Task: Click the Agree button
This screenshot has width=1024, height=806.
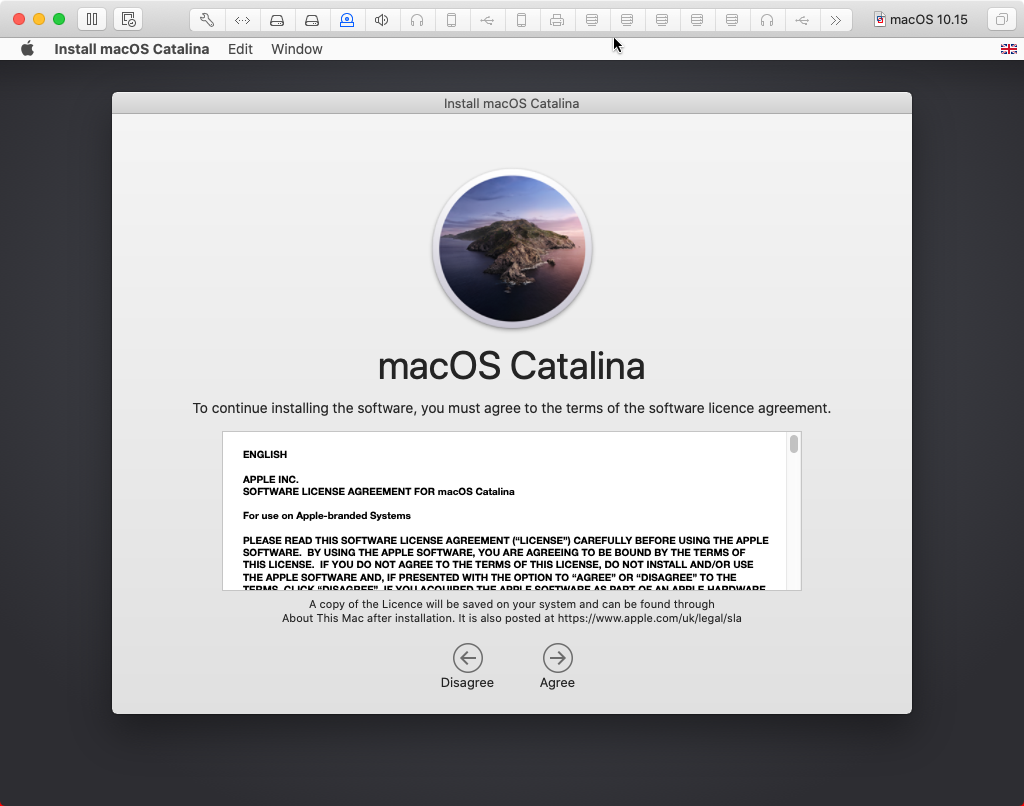Action: pos(557,658)
